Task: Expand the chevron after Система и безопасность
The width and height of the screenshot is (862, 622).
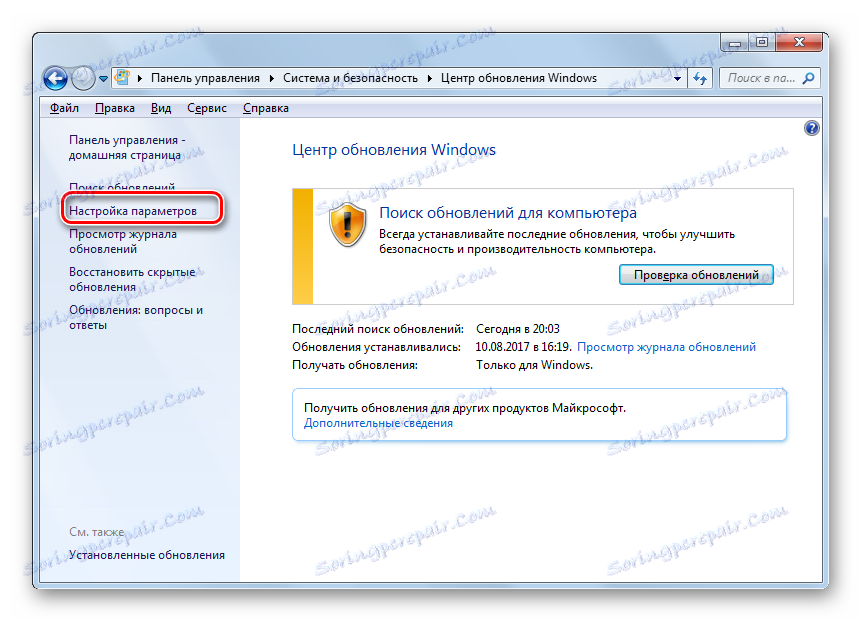Action: click(x=429, y=78)
